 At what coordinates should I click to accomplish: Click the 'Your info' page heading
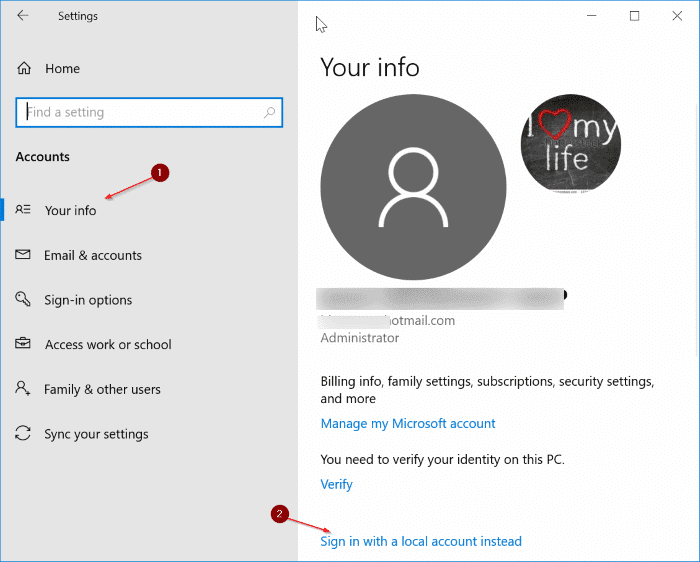point(370,67)
